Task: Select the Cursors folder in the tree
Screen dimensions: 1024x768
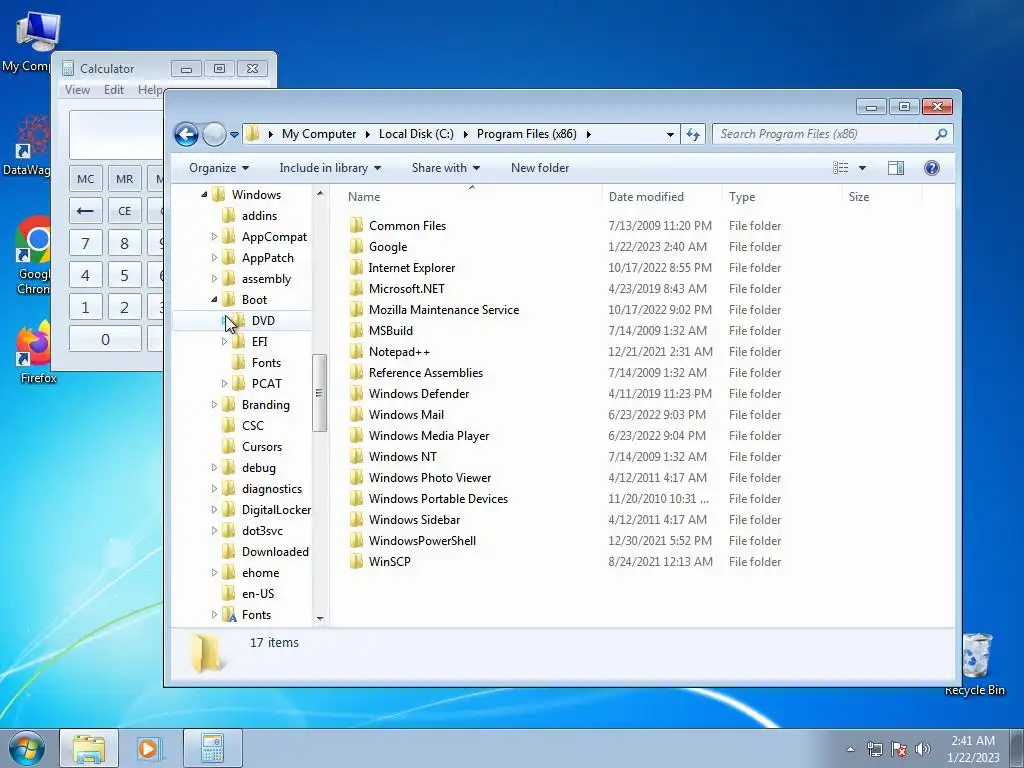Action: coord(261,447)
